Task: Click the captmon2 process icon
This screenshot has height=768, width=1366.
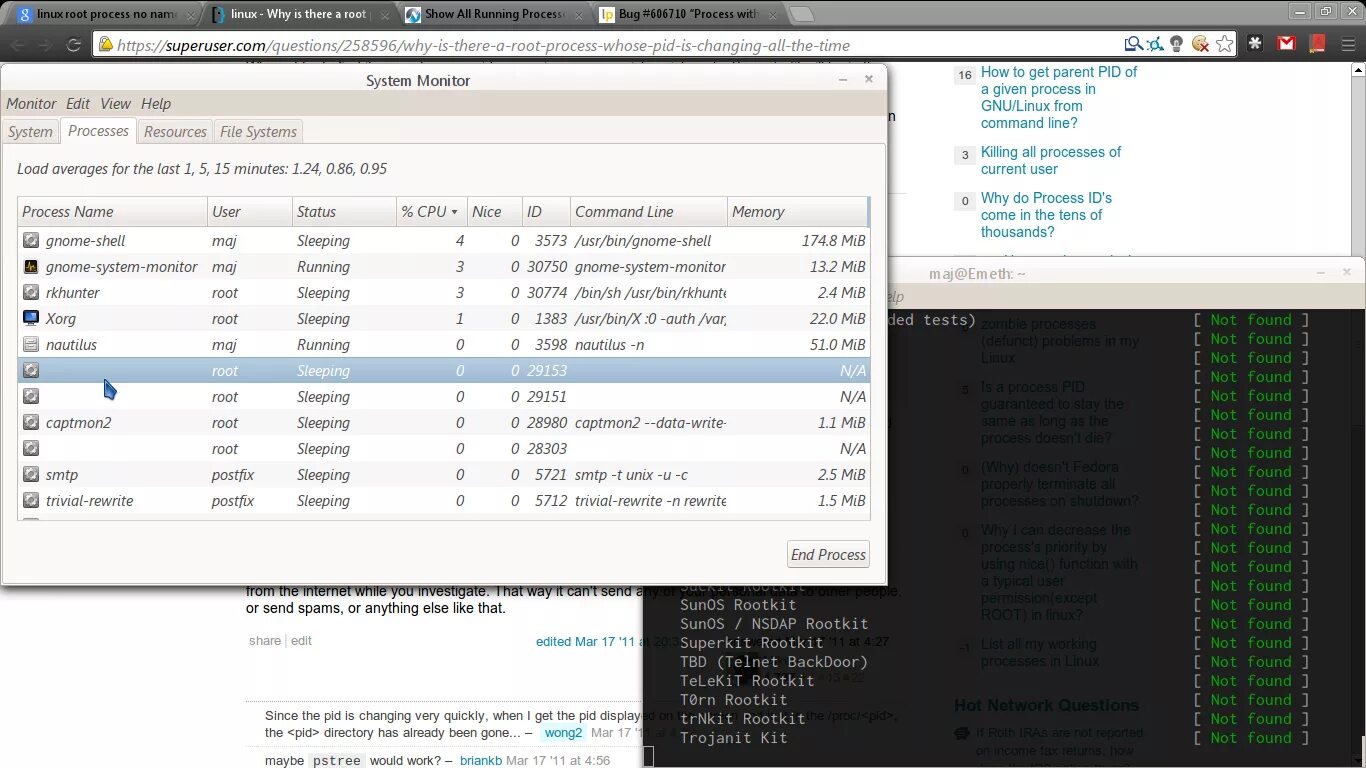Action: click(31, 422)
